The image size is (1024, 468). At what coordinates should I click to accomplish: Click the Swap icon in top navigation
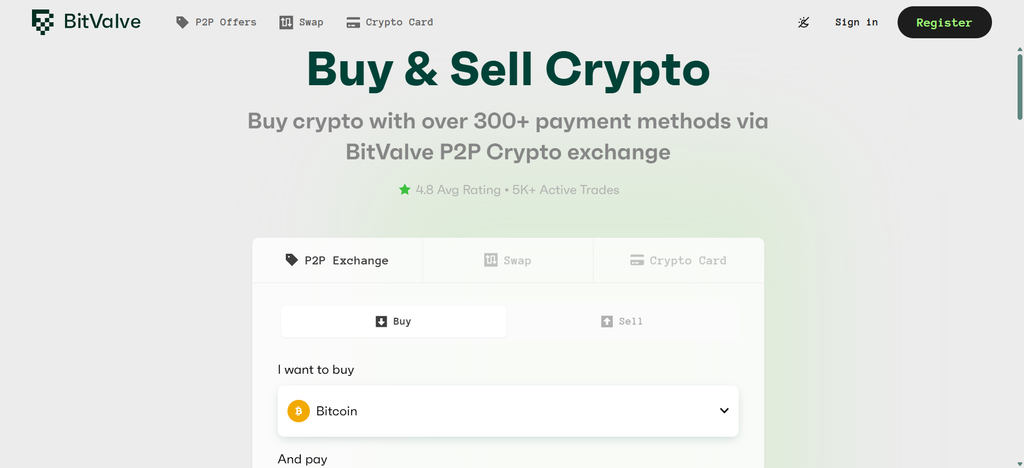pyautogui.click(x=286, y=22)
